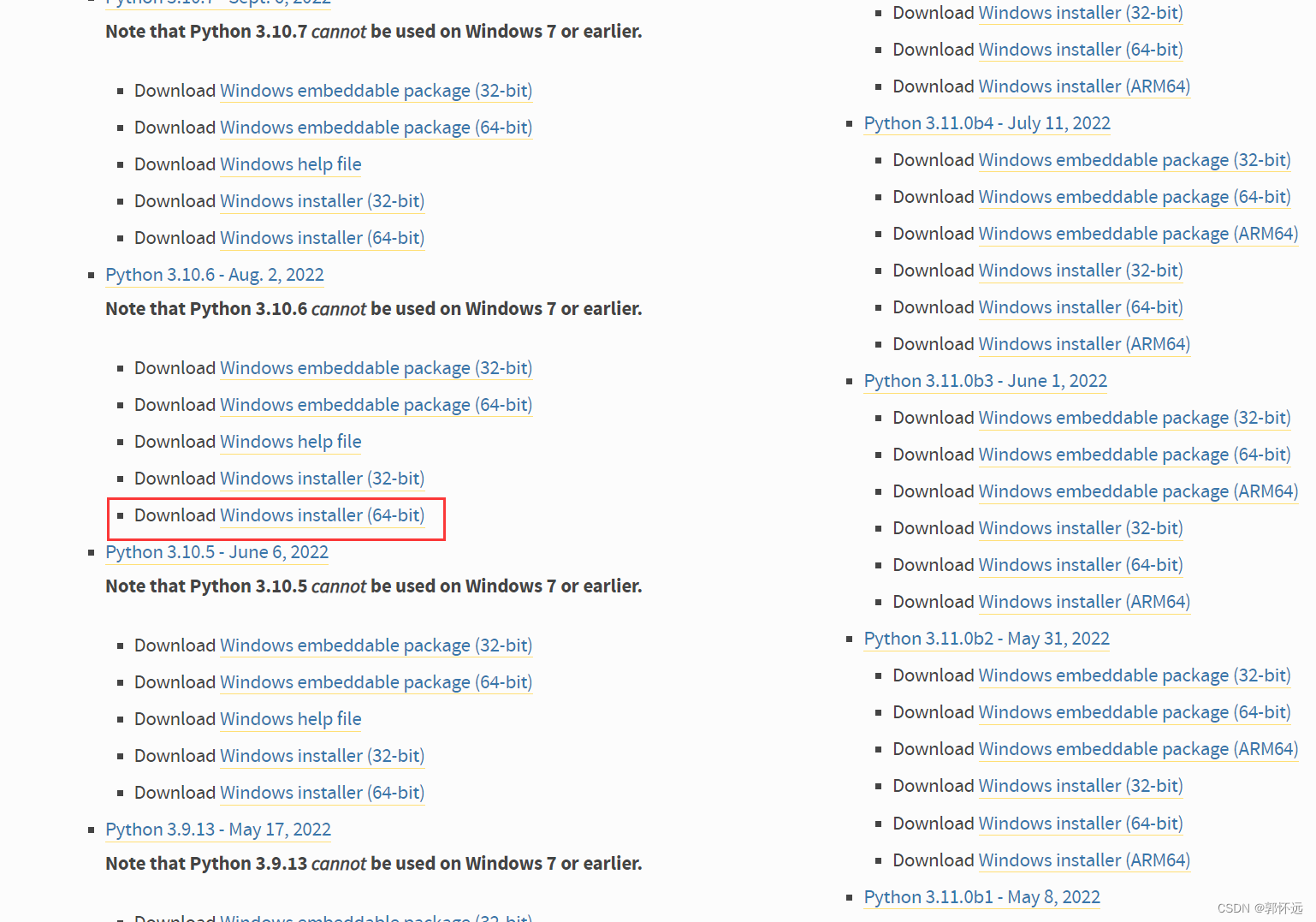Download Python 3.10.6 Windows installer (64-bit)
1316x922 pixels.
point(322,515)
